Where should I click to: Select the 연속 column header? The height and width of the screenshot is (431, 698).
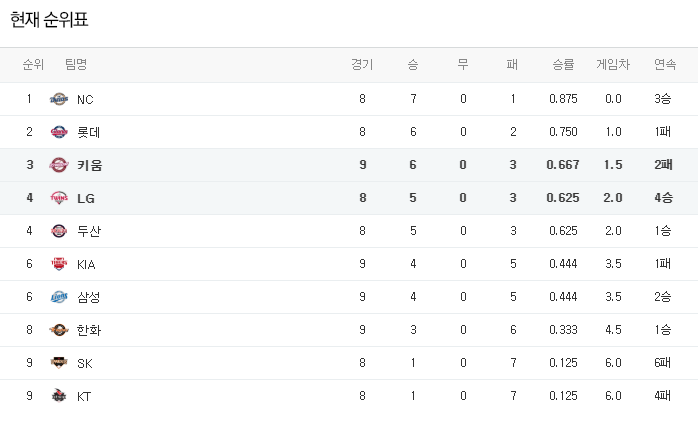[x=665, y=65]
